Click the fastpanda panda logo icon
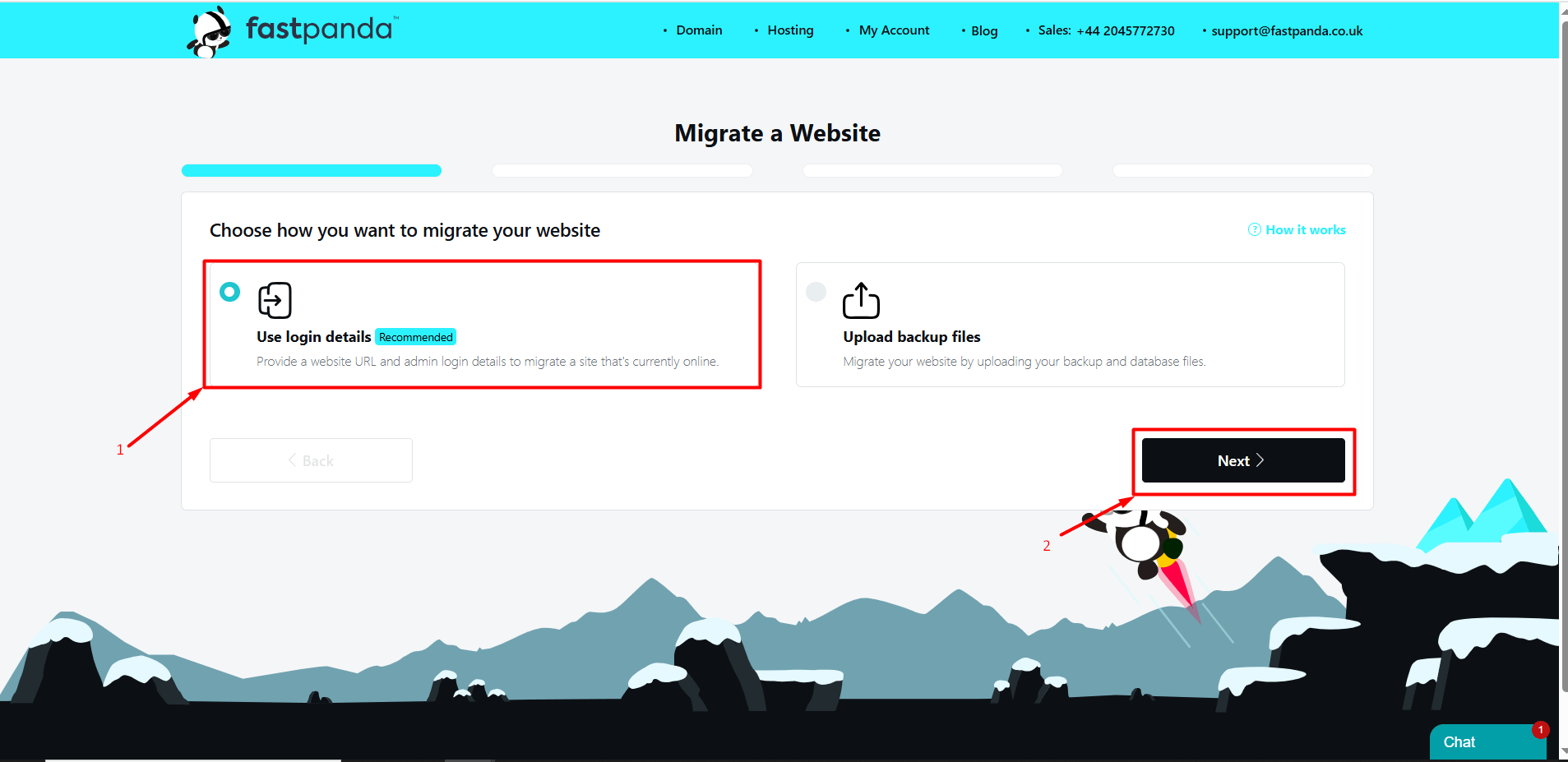The width and height of the screenshot is (1568, 762). 209,32
